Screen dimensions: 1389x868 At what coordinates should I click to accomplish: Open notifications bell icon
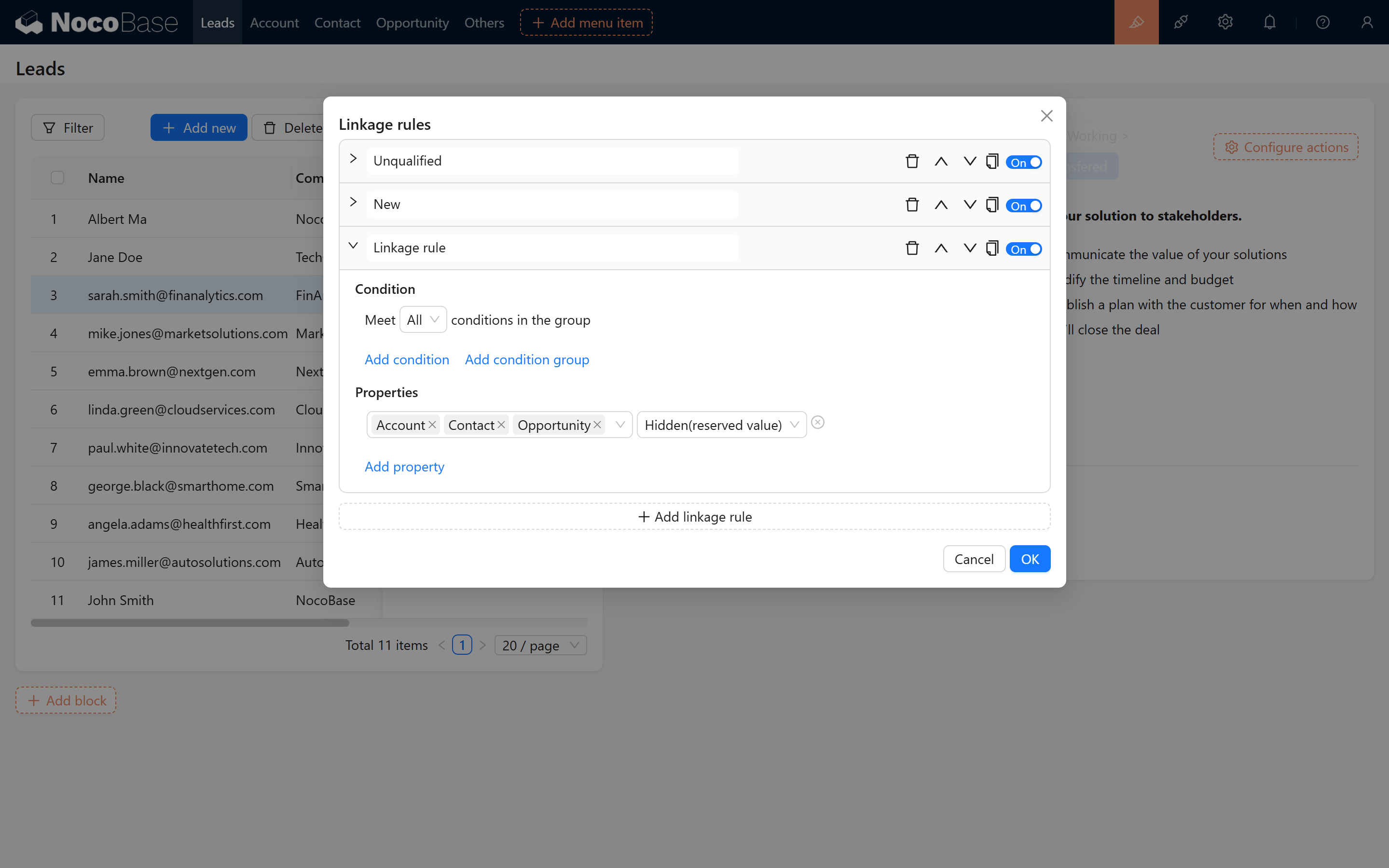tap(1270, 22)
